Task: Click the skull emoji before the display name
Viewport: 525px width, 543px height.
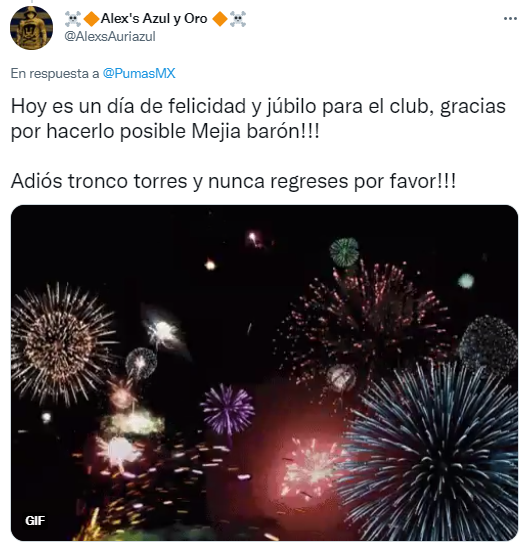Action: 73,19
